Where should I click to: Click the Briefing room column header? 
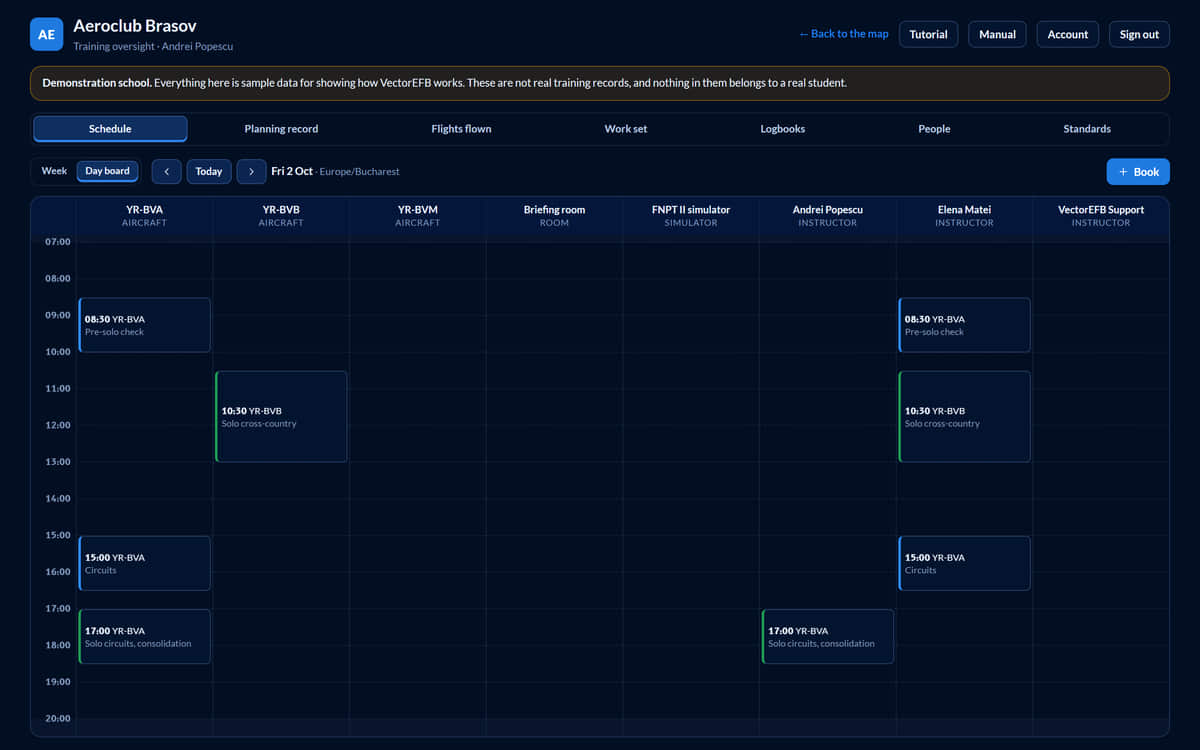(554, 216)
